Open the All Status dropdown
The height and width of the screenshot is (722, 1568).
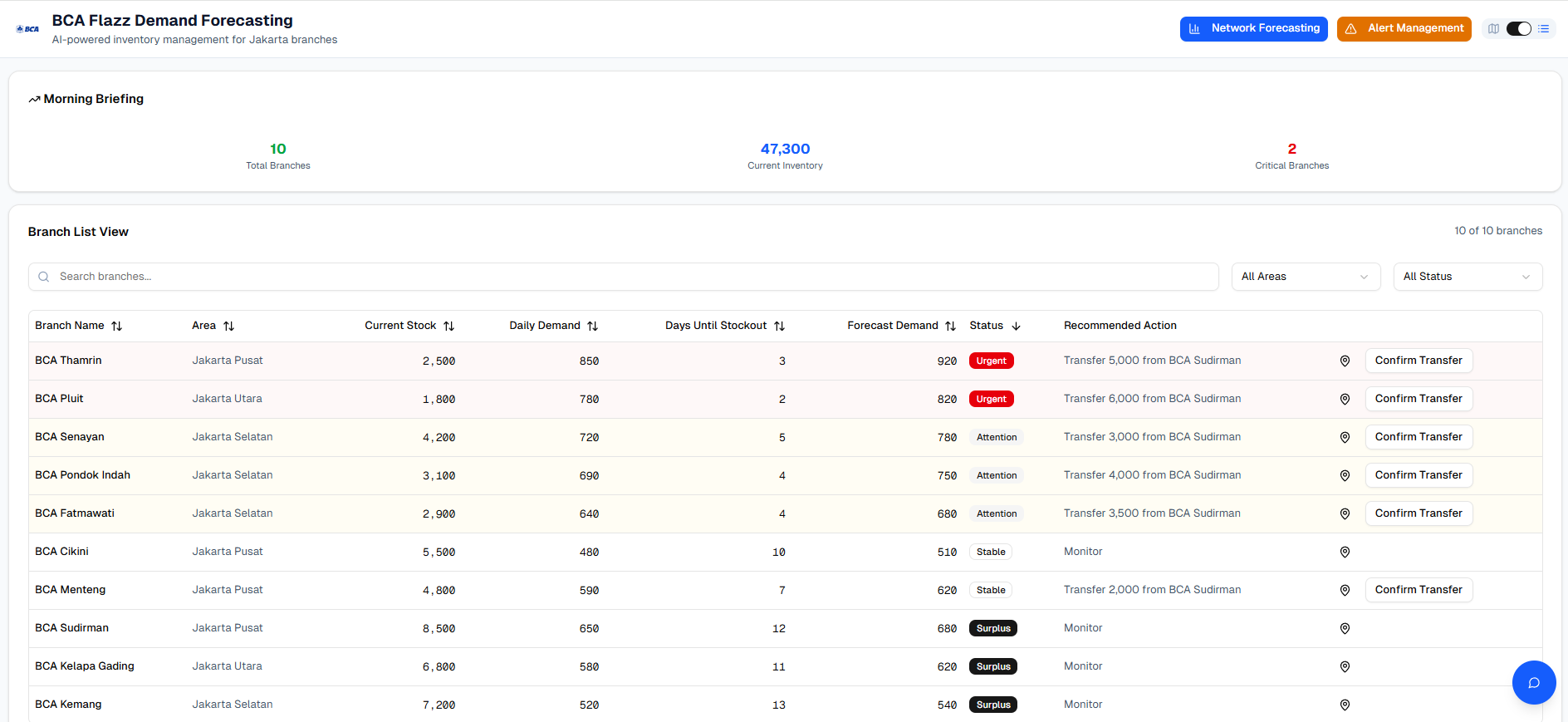(x=1468, y=277)
